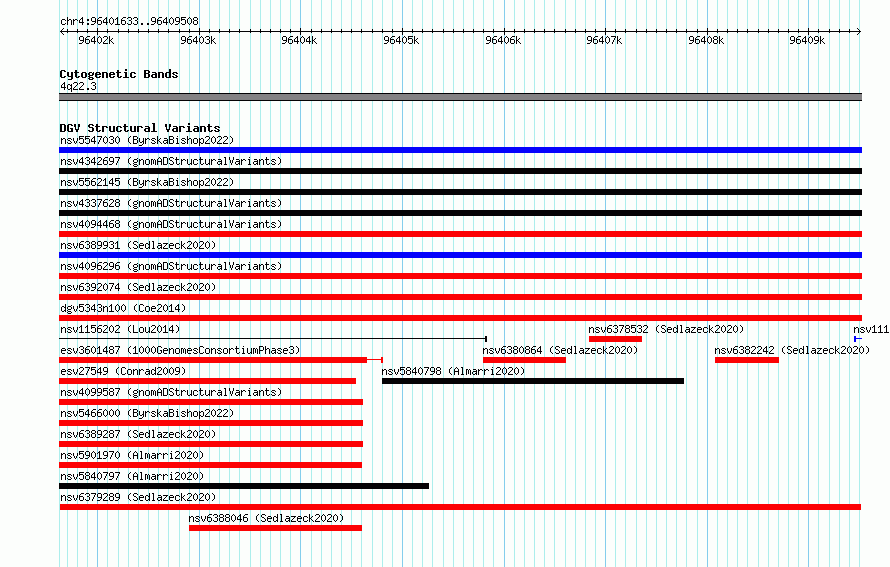Open the nsv4337628 (gnomADStructuralVariants) label
This screenshot has height=567, width=890.
coord(171,203)
